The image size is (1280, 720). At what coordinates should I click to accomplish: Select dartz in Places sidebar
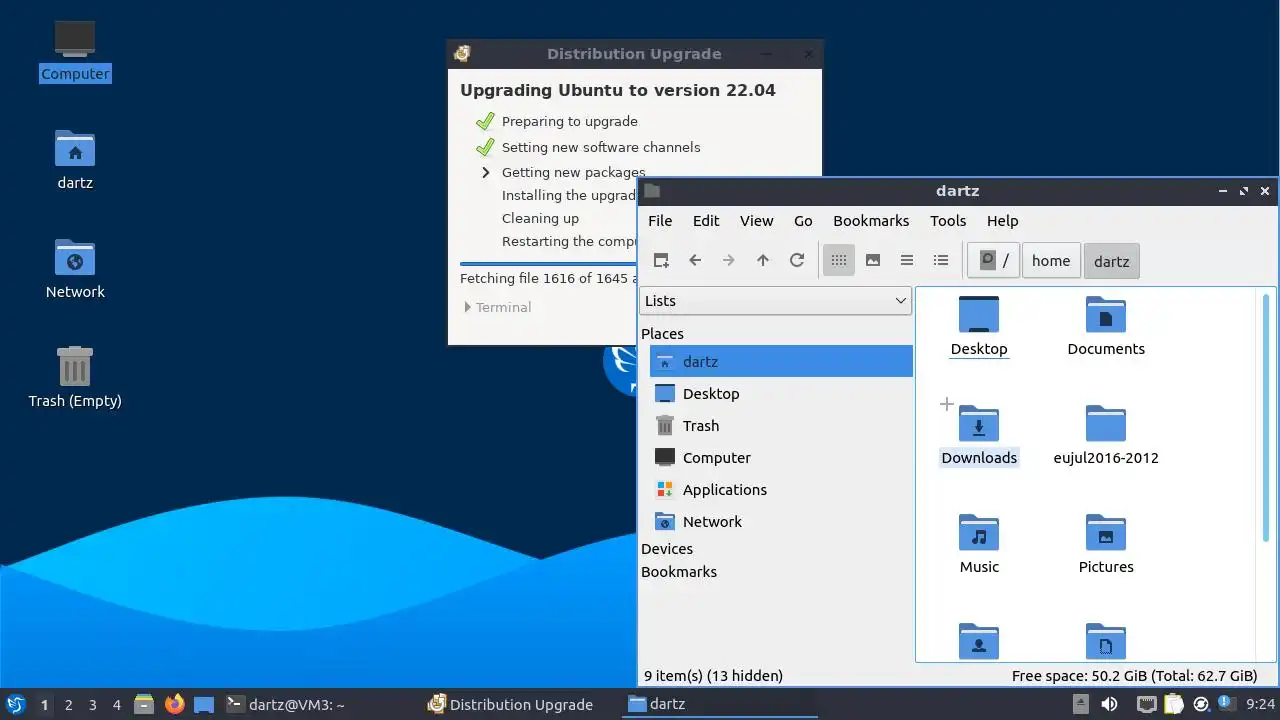[x=781, y=362]
